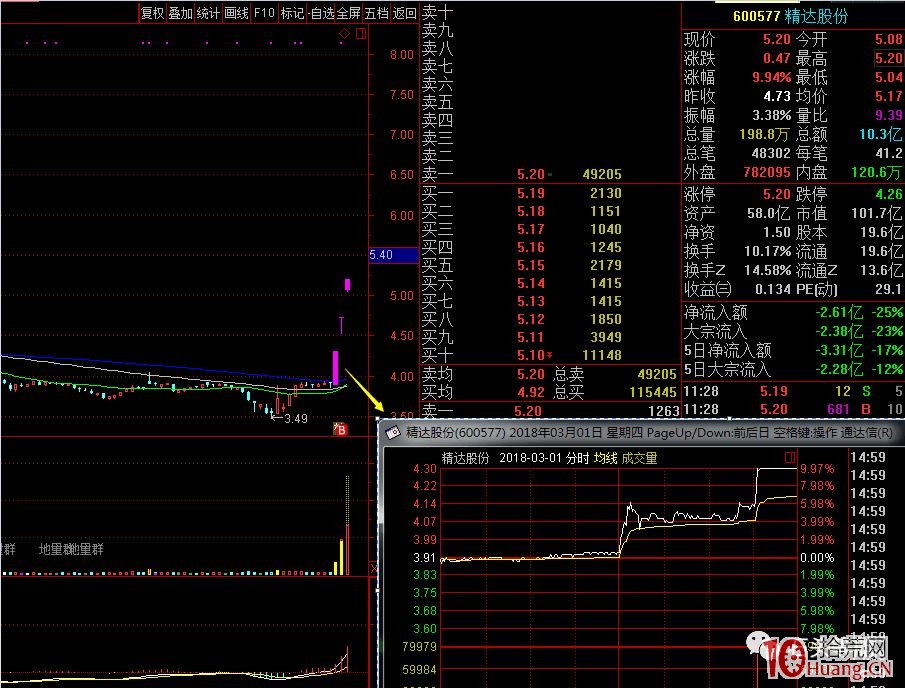905x688 pixels.
Task: Click the popup title 精达股份(600577) 2018年03月01日
Action: tap(504, 433)
